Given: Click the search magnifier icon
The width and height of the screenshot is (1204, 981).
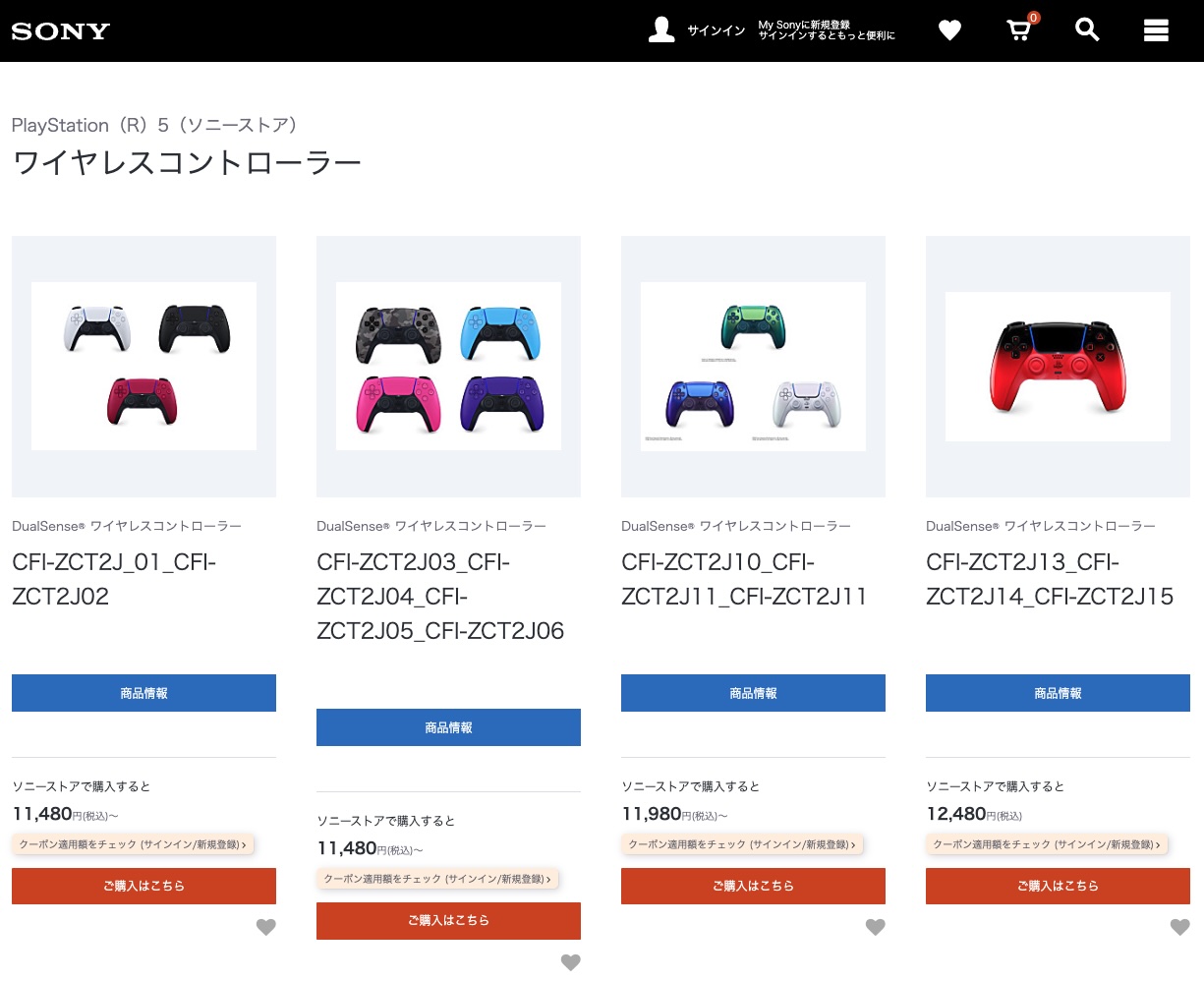Looking at the screenshot, I should 1087,30.
